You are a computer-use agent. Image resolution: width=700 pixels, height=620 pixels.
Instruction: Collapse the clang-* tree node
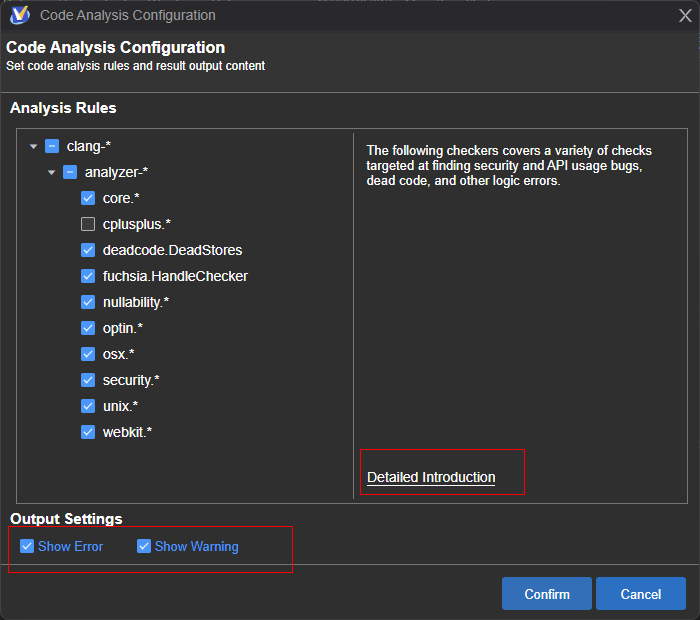click(x=34, y=147)
